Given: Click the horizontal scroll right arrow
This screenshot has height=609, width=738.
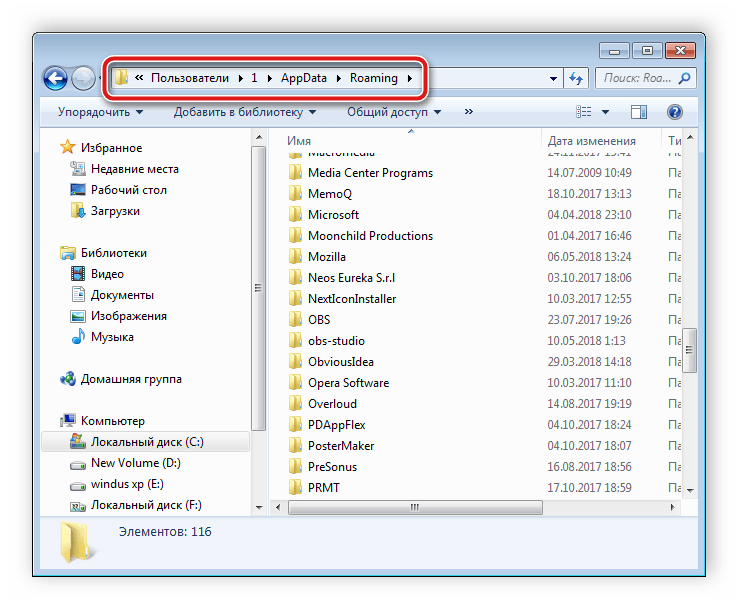Looking at the screenshot, I should [672, 507].
